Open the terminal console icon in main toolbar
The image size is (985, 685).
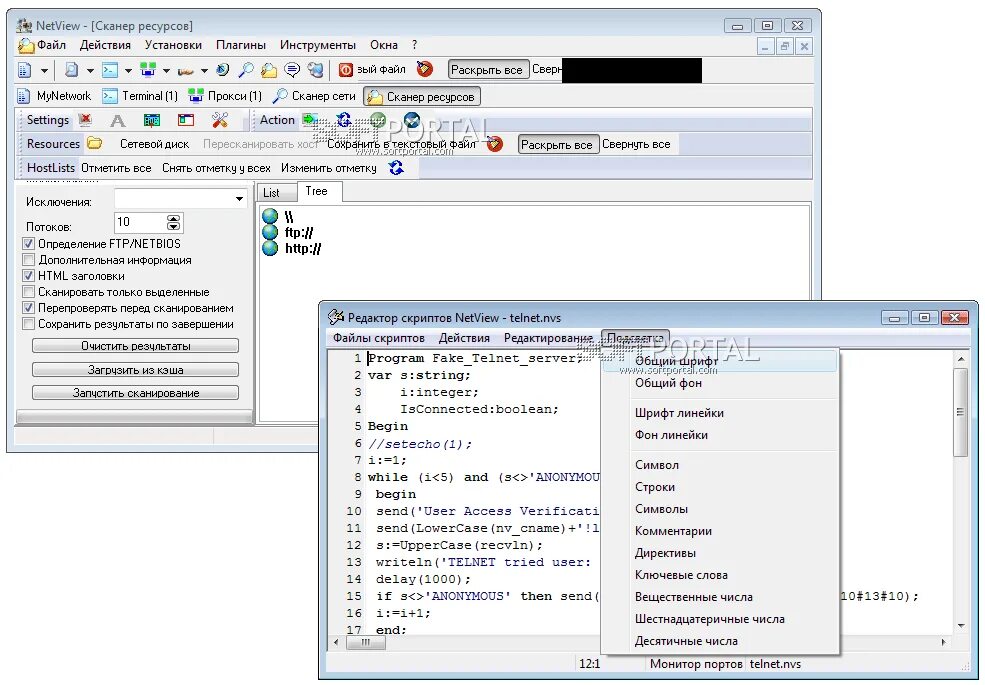tap(110, 70)
